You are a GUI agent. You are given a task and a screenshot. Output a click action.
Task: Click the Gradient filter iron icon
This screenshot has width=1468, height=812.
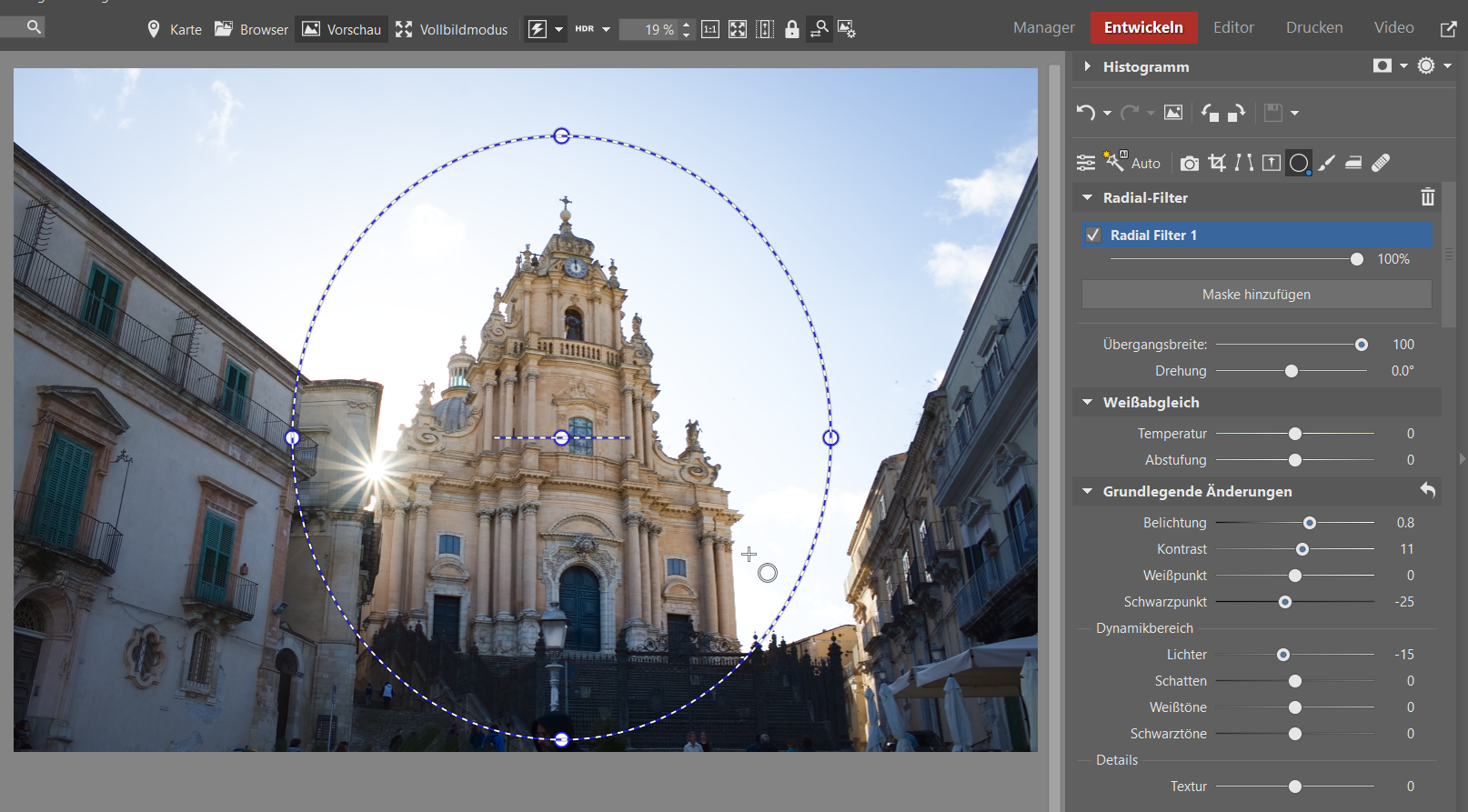(1353, 163)
